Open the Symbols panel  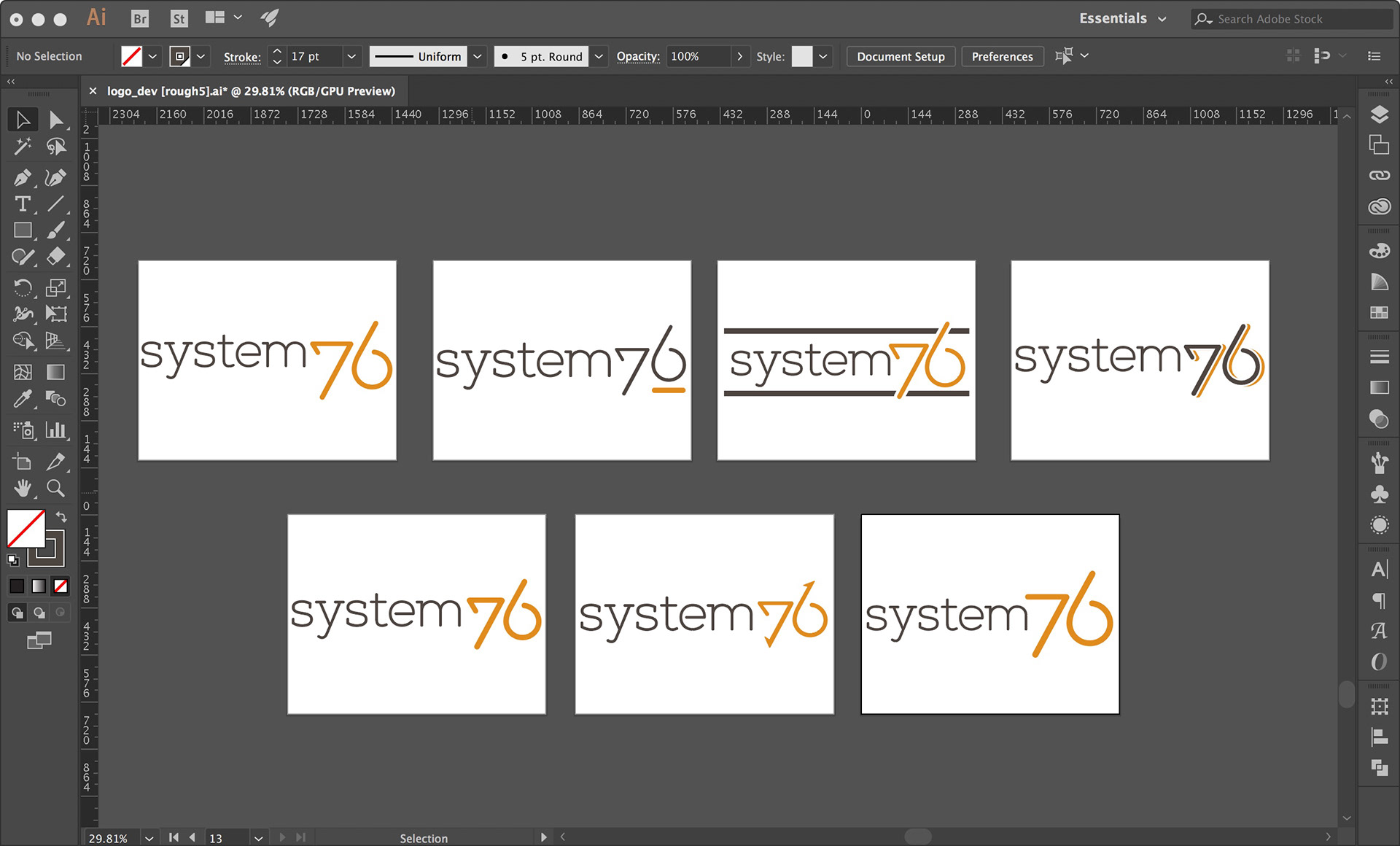tap(1379, 494)
